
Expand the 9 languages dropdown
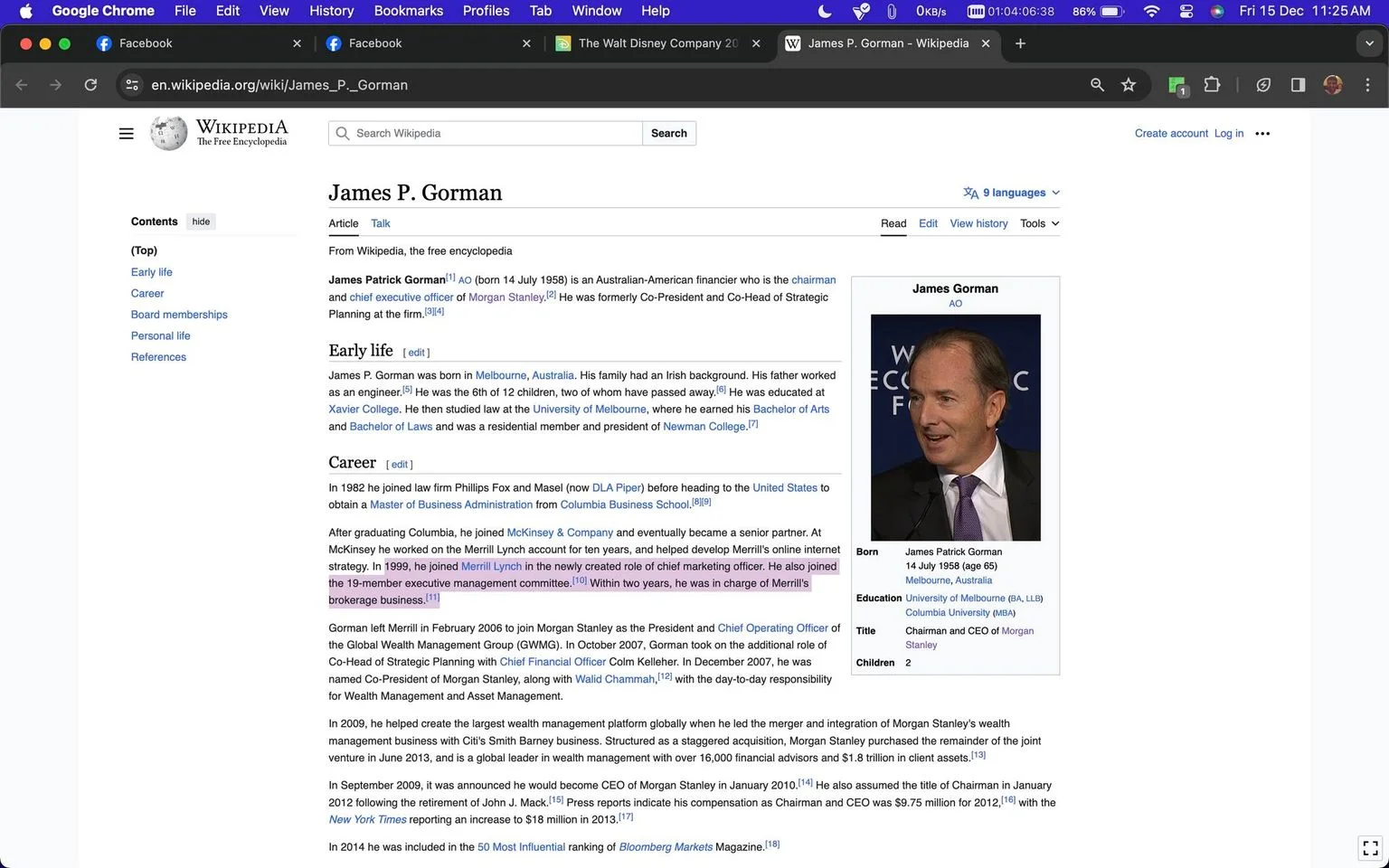point(1011,193)
